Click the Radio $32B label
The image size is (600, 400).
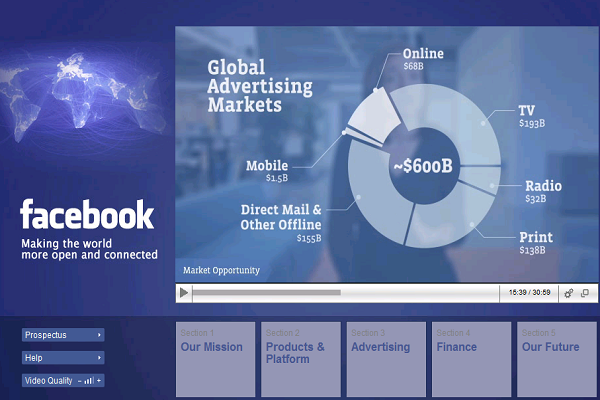click(x=543, y=191)
